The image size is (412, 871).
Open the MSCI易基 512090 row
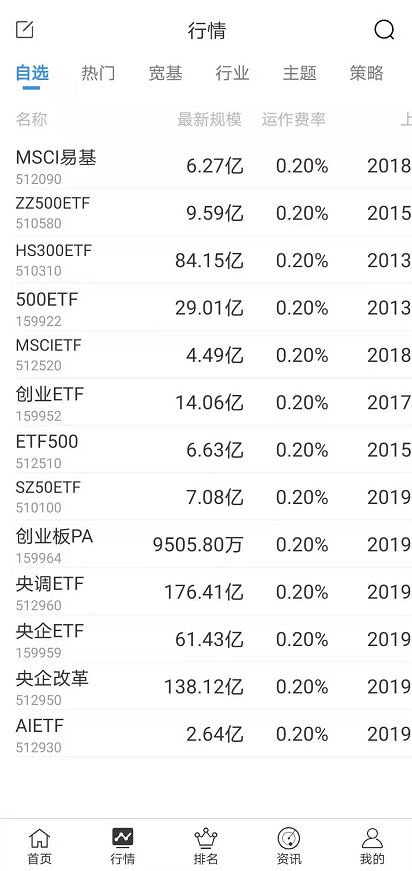(206, 166)
